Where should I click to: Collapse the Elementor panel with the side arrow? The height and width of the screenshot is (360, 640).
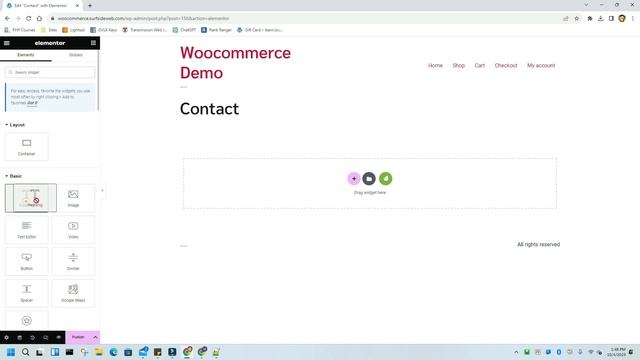[x=102, y=190]
